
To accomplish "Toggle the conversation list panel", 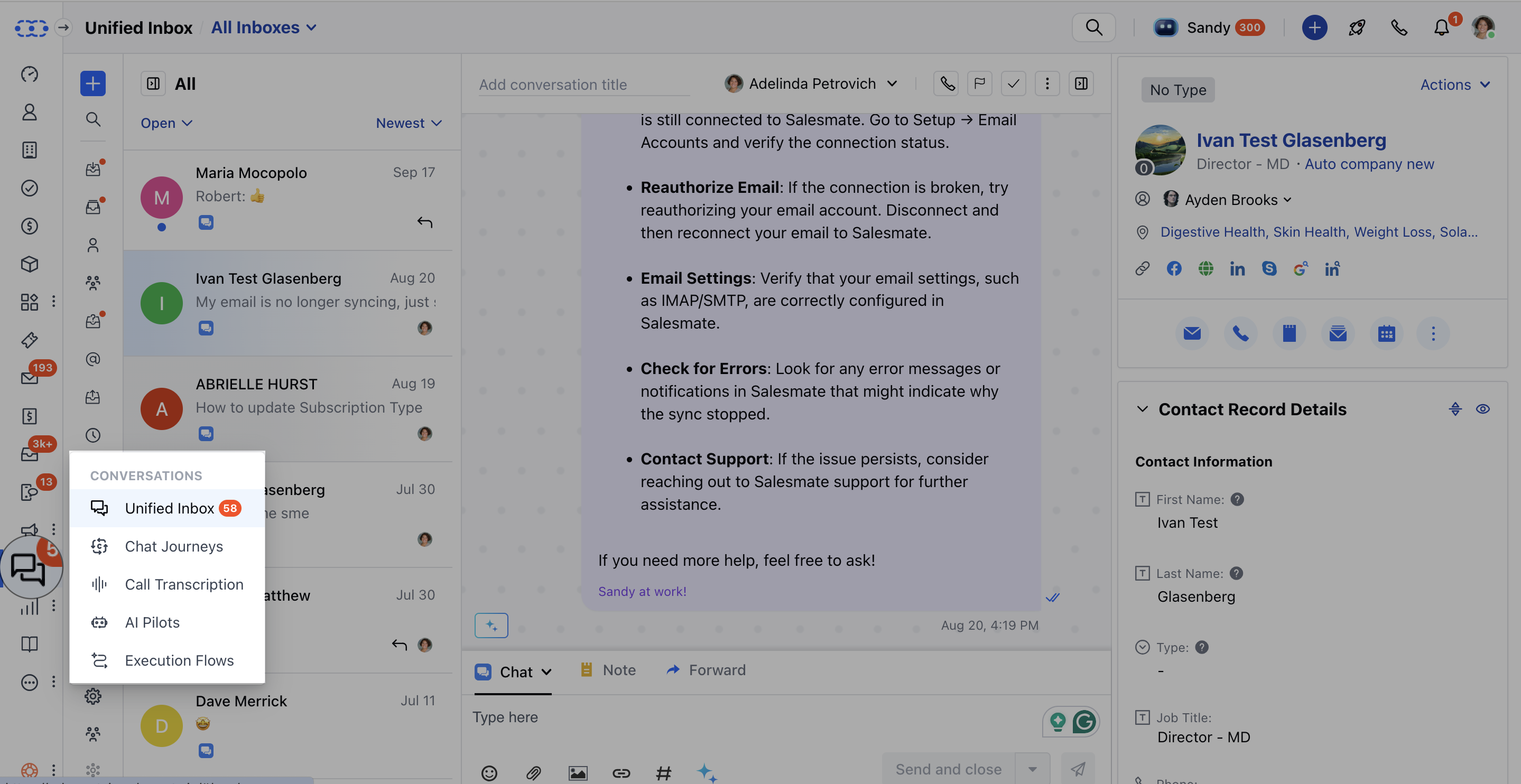I will [153, 84].
